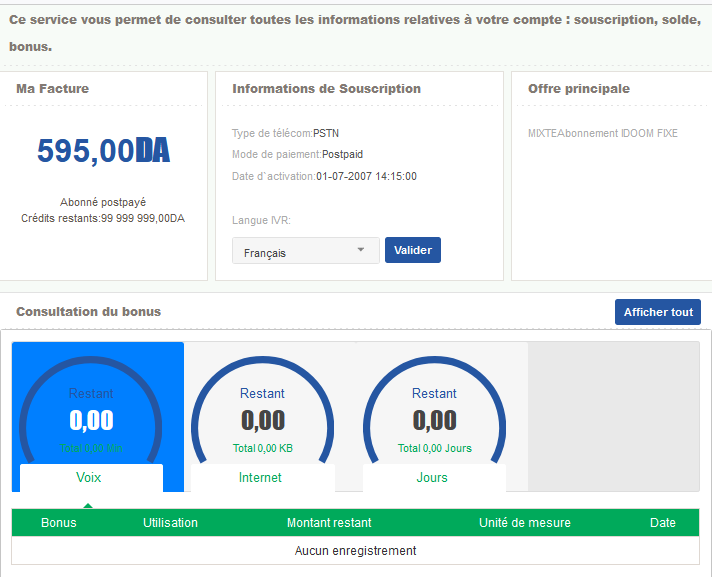Click the Unité de mesure column header
Viewport: 712px width, 577px height.
point(525,523)
